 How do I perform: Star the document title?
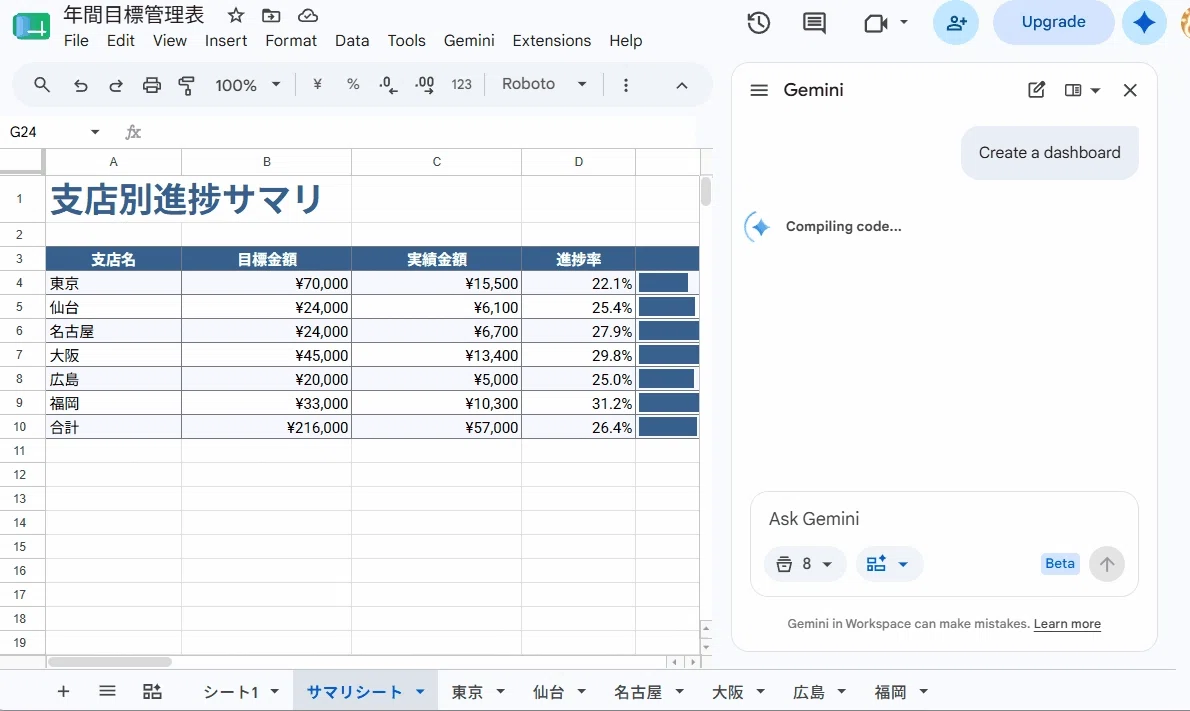236,15
